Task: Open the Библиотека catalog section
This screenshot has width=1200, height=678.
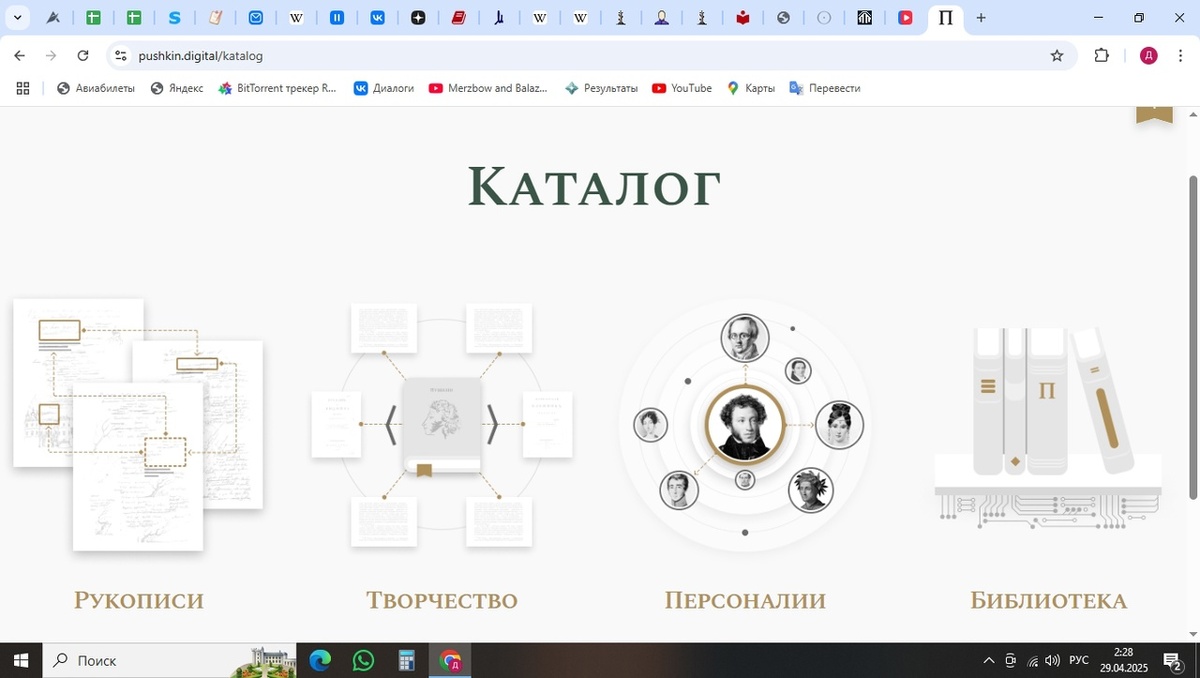Action: [x=1047, y=600]
